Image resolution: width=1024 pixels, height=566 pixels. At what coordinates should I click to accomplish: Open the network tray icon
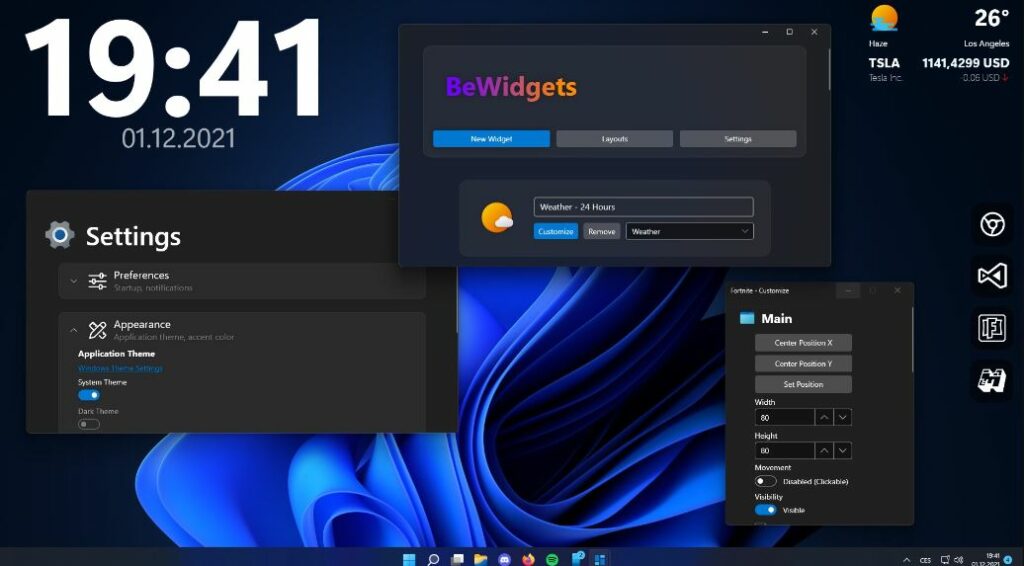(x=944, y=560)
